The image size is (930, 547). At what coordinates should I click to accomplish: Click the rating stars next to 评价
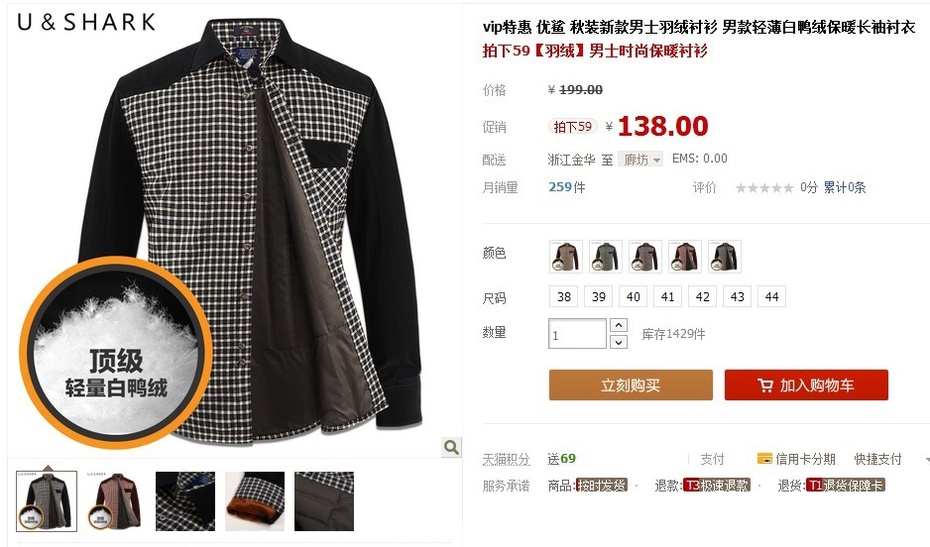point(765,188)
